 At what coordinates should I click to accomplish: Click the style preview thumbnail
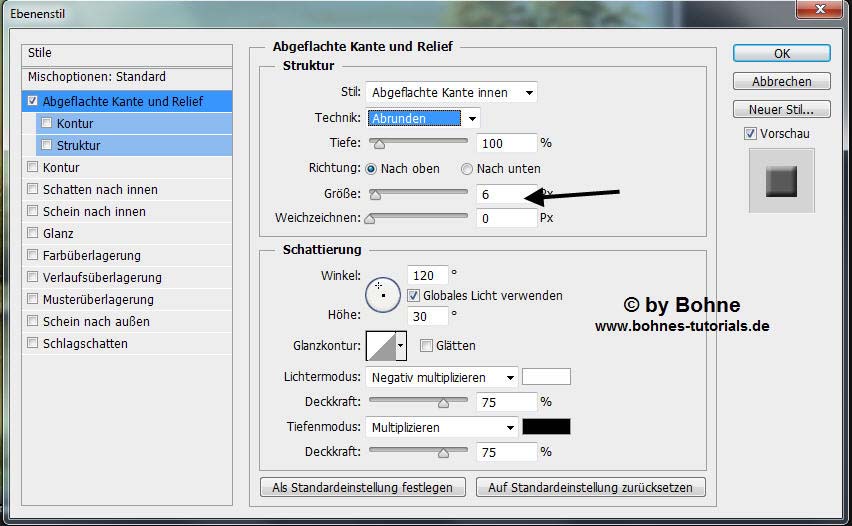click(781, 181)
